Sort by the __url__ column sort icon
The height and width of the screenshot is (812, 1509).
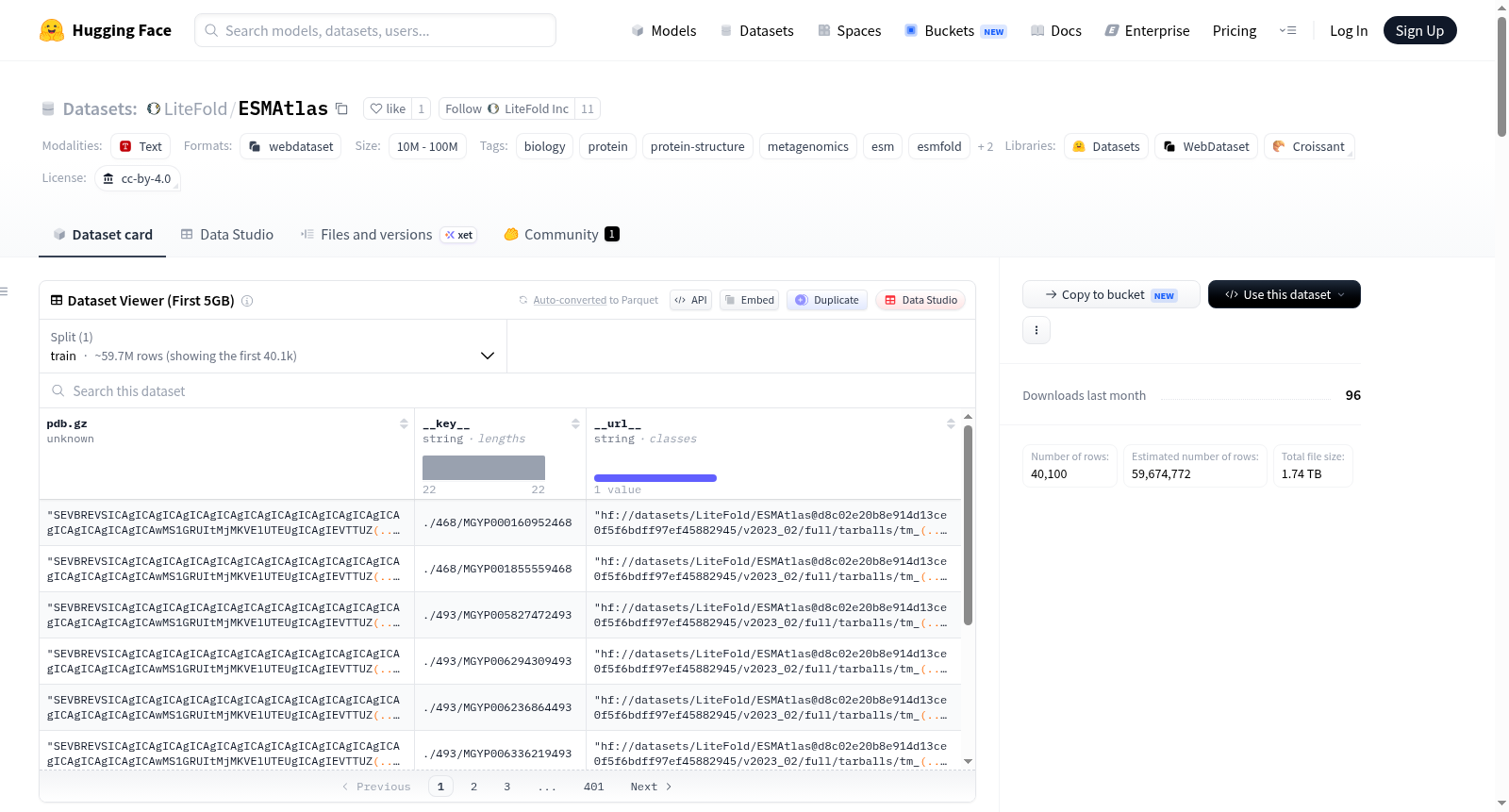point(951,423)
